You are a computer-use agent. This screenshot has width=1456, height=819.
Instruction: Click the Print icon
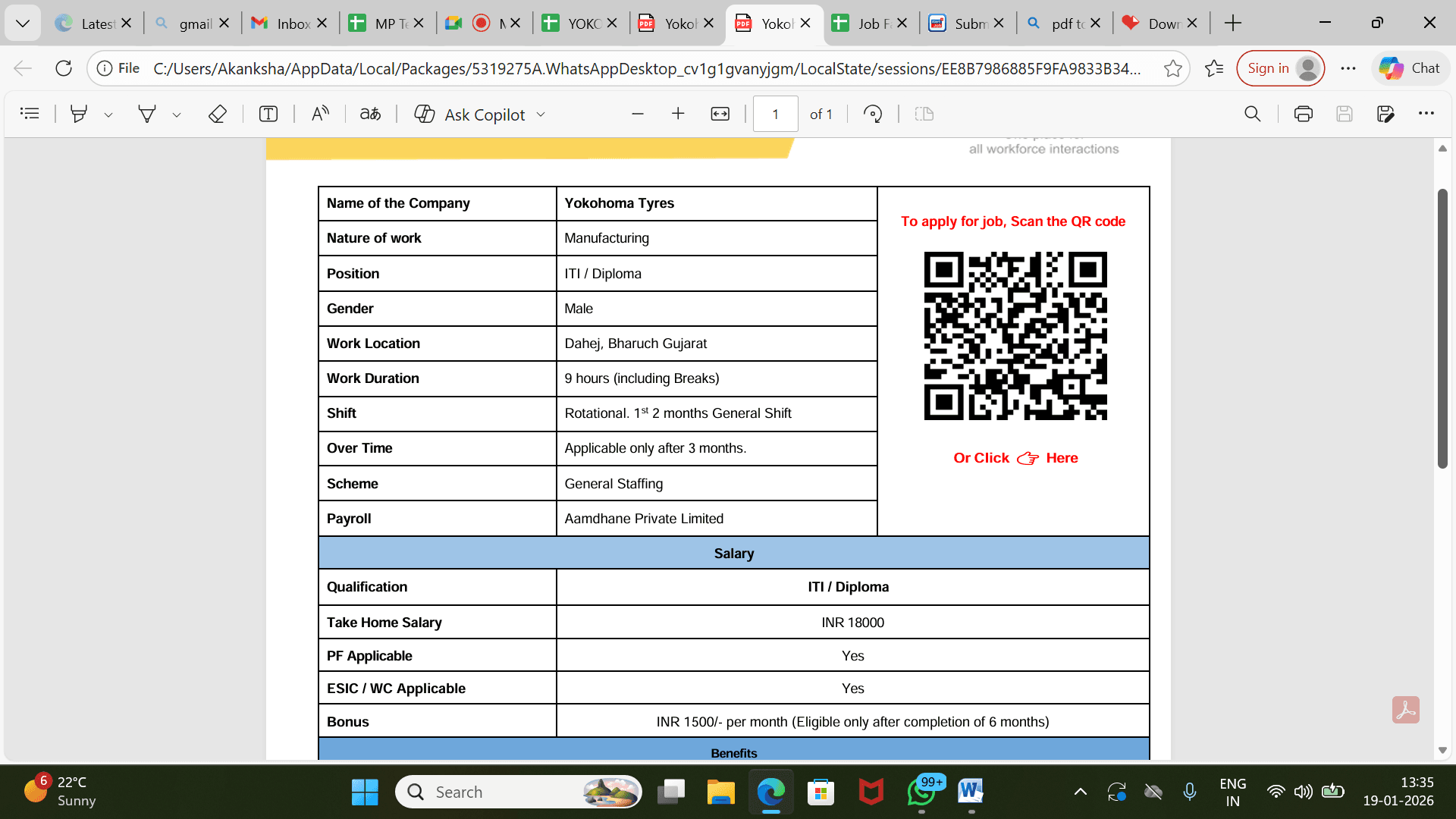click(1303, 114)
